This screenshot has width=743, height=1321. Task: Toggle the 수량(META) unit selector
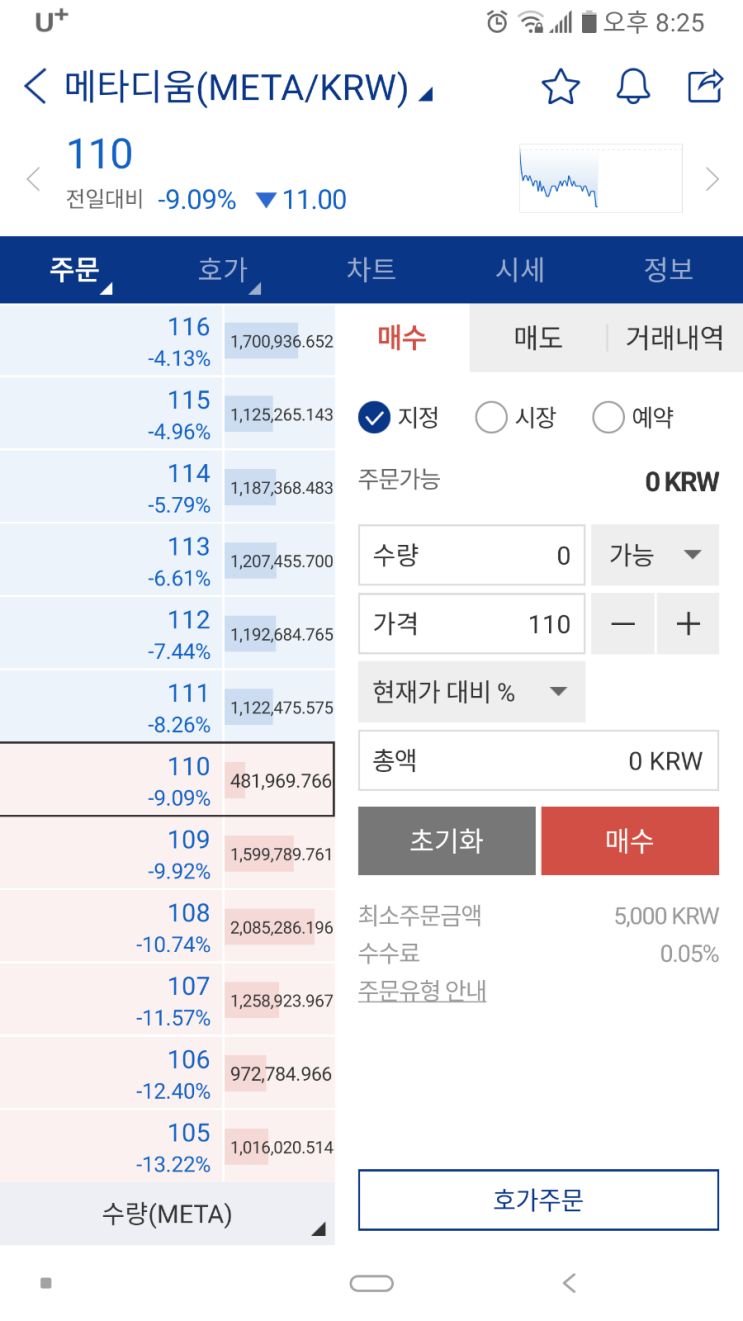167,1214
